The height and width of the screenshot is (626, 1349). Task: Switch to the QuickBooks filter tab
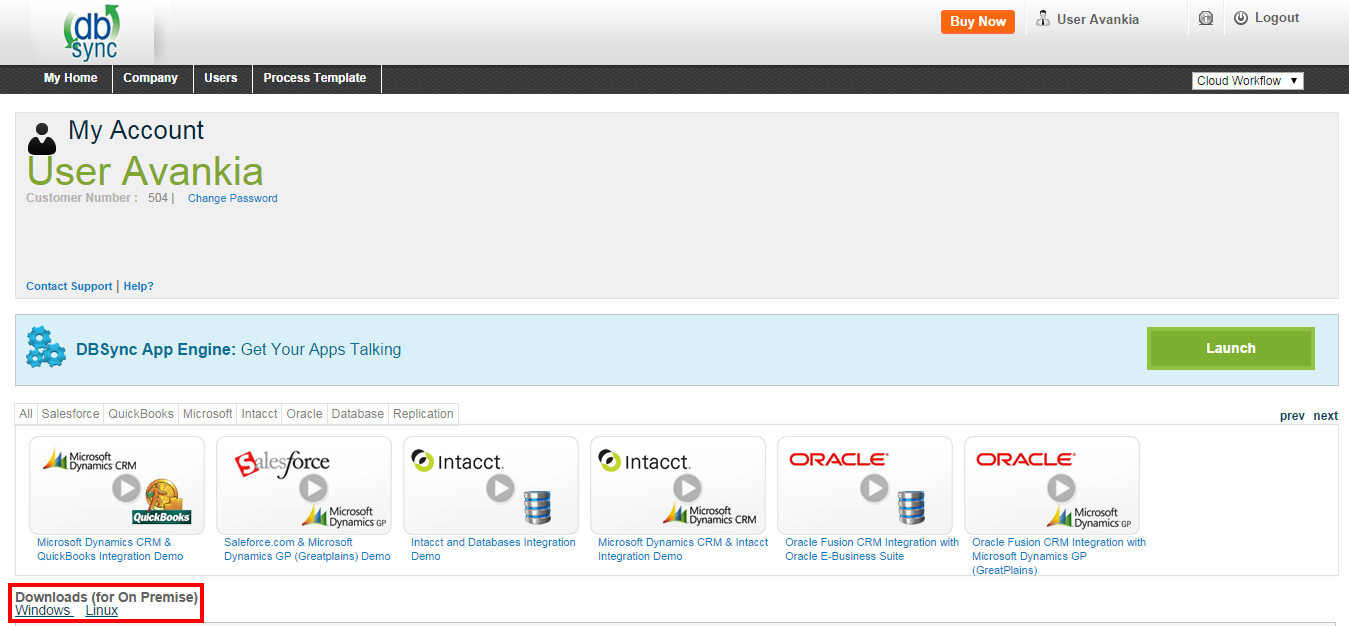tap(141, 414)
